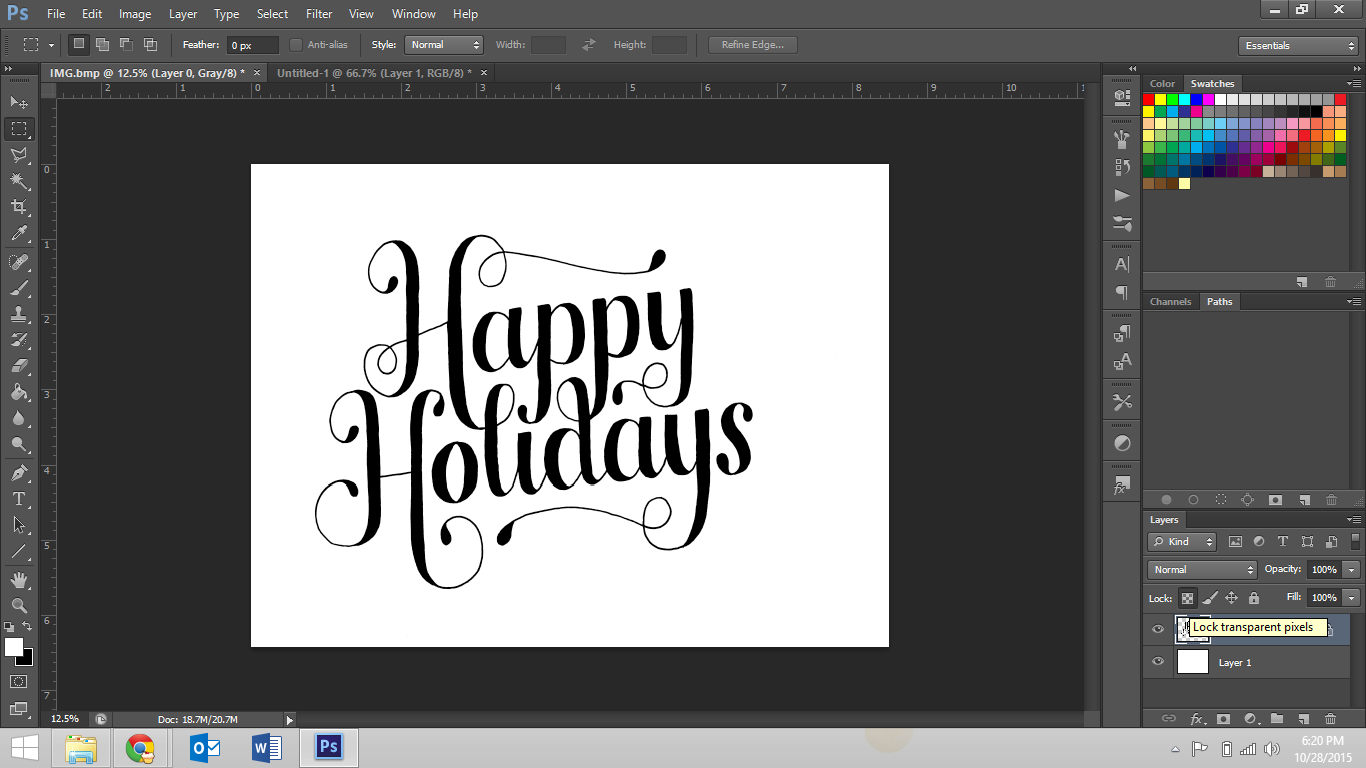The image size is (1366, 768).
Task: Select the Eraser tool
Action: 19,366
